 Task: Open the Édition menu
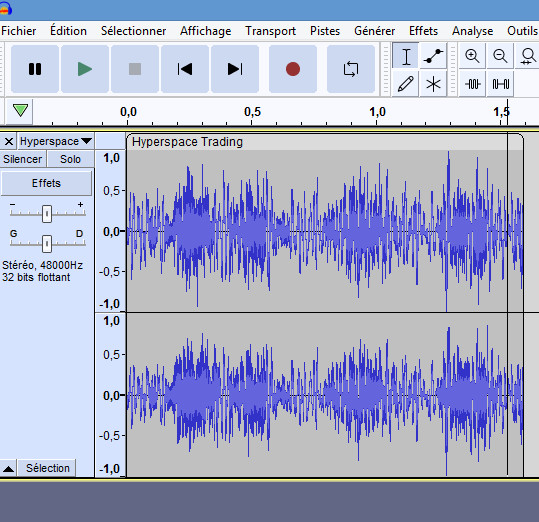click(68, 31)
